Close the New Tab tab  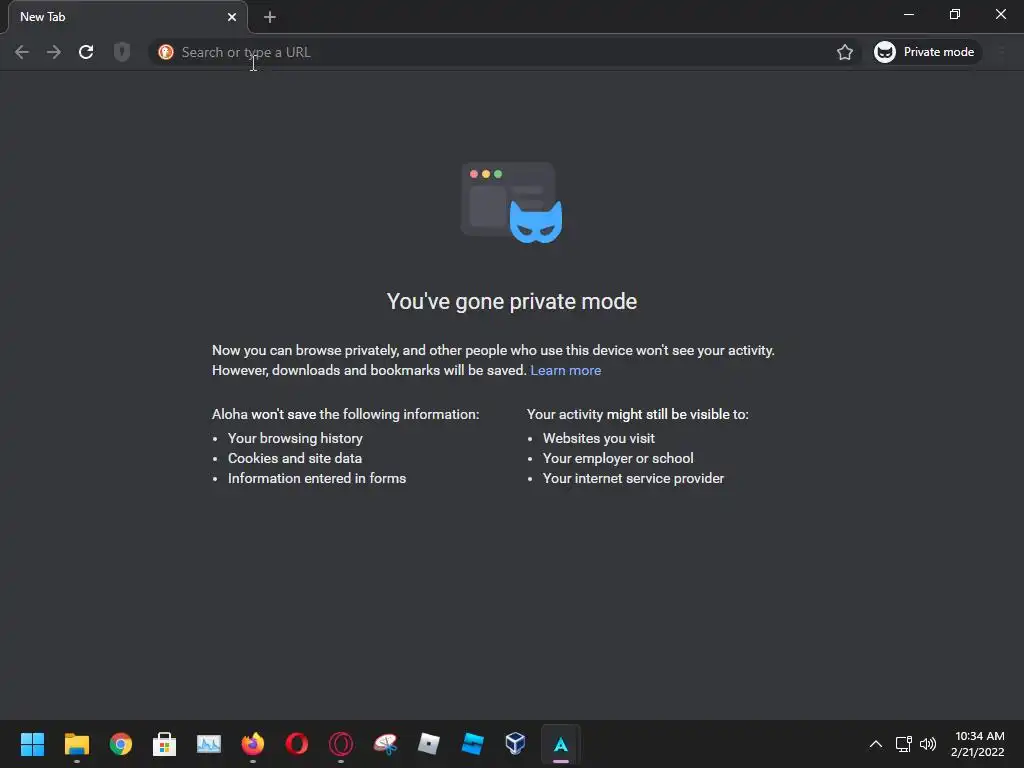point(232,17)
